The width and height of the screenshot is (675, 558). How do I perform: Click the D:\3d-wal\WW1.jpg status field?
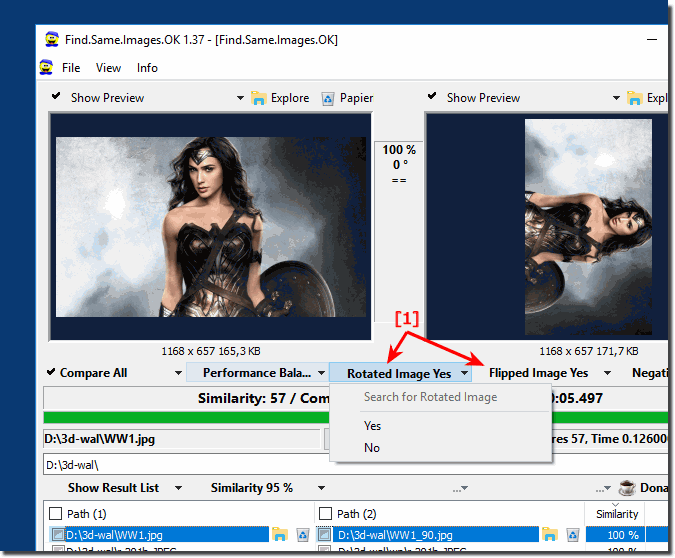click(x=182, y=439)
